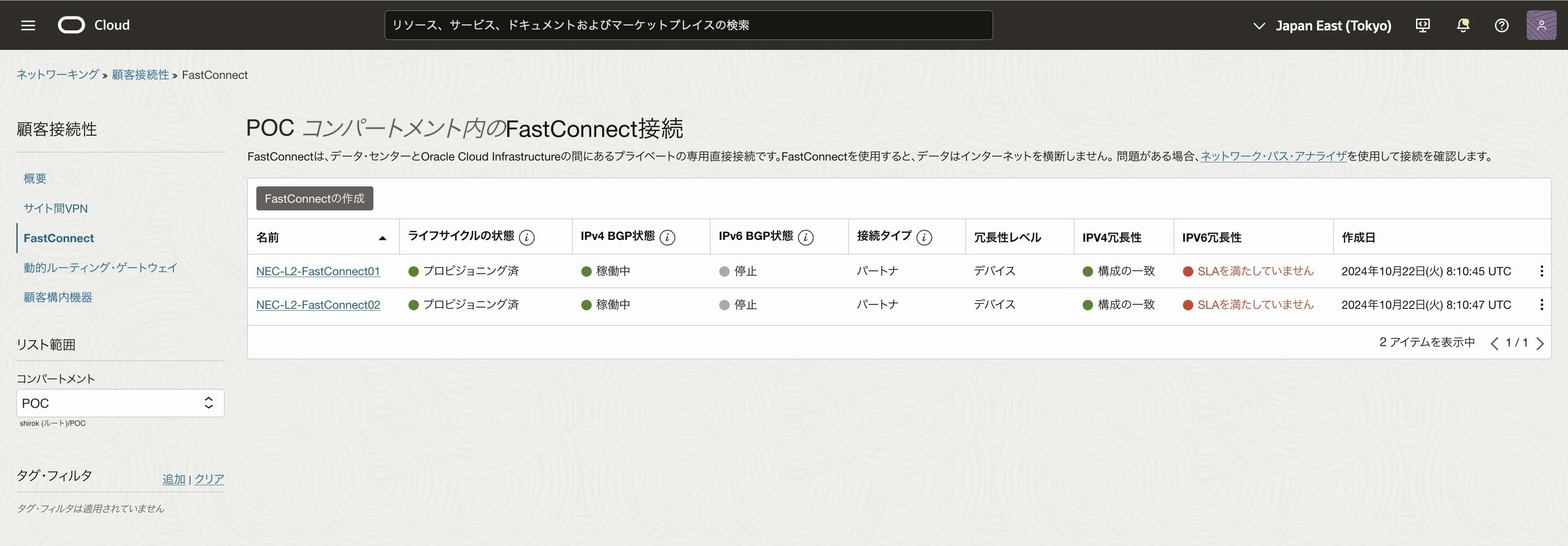Select 動的ルーティング・ゲートウェイ in the sidebar
1568x546 pixels.
pos(100,268)
